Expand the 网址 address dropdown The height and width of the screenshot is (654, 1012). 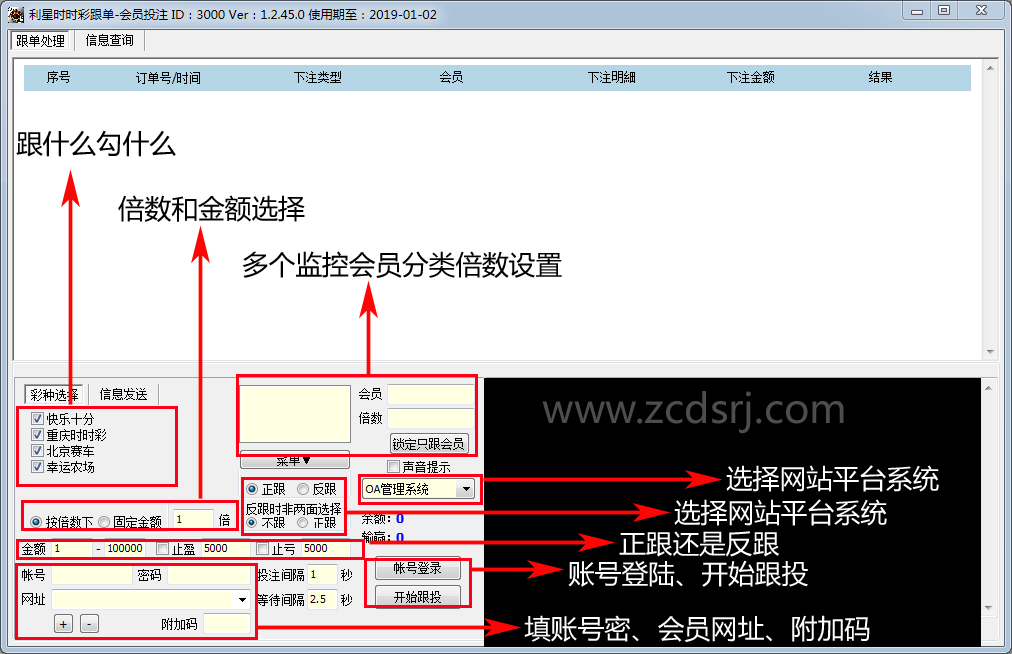242,600
